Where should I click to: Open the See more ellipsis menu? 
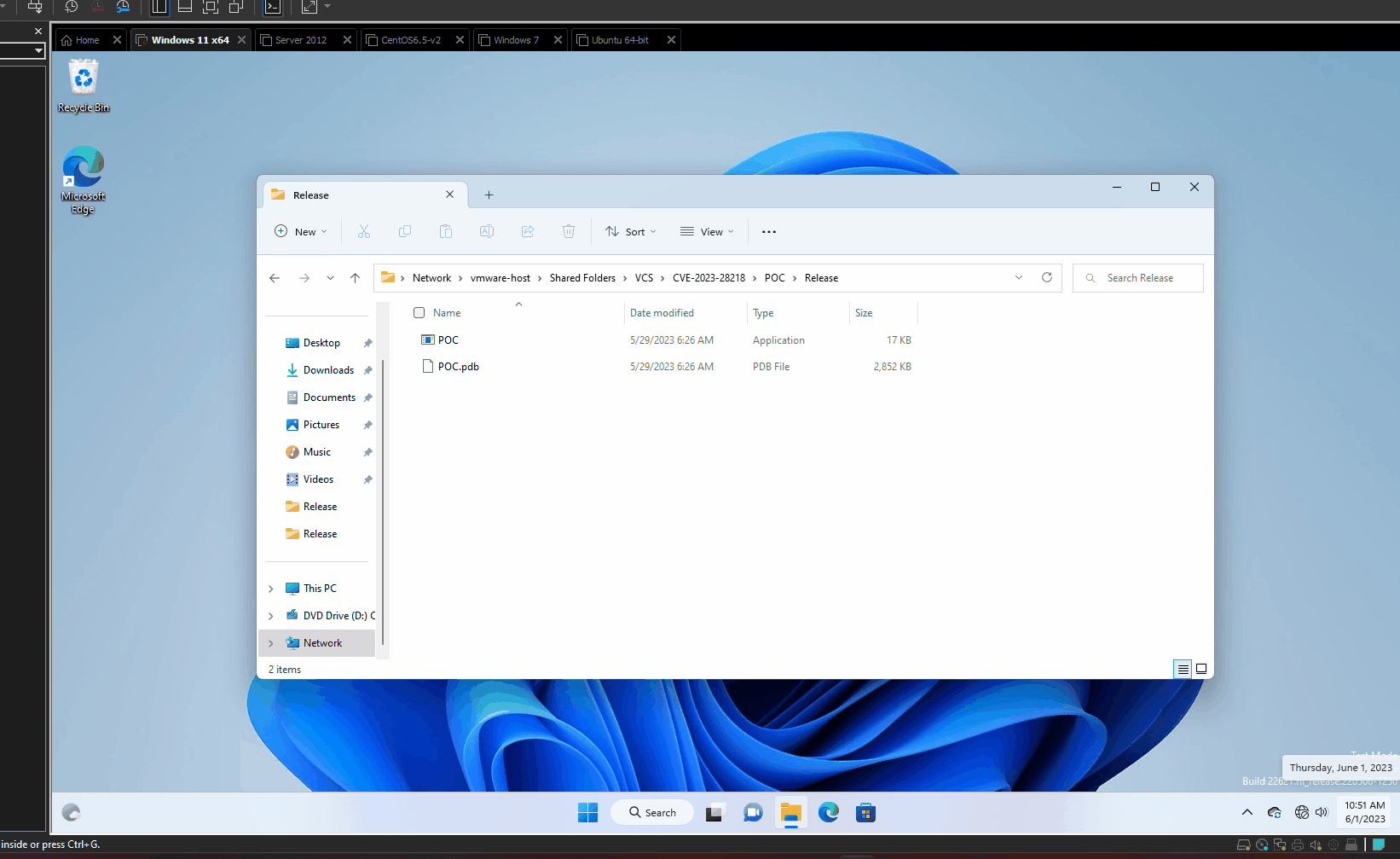pos(769,232)
